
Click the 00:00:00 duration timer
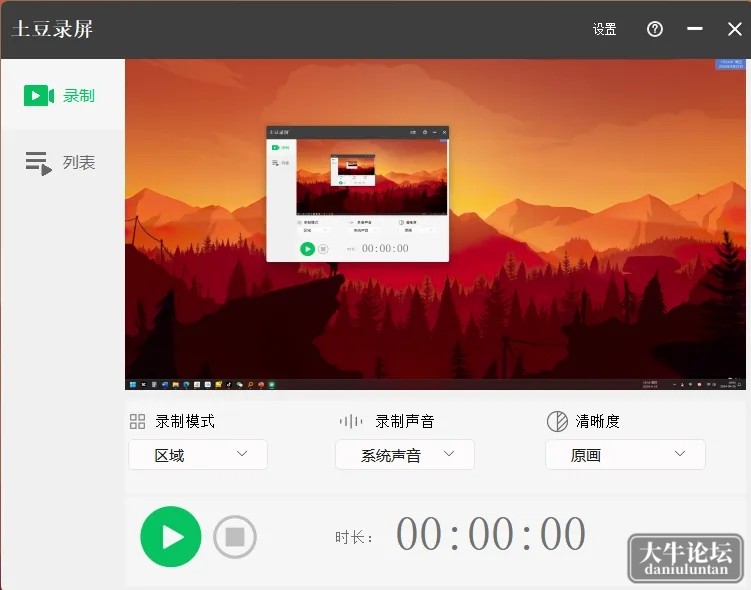pos(491,533)
